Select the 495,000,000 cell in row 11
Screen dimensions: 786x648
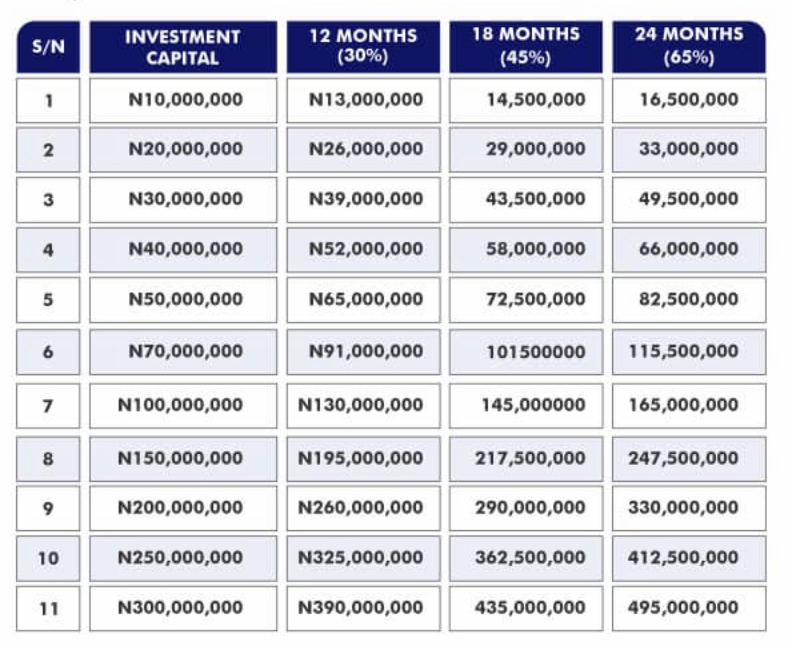coord(689,608)
